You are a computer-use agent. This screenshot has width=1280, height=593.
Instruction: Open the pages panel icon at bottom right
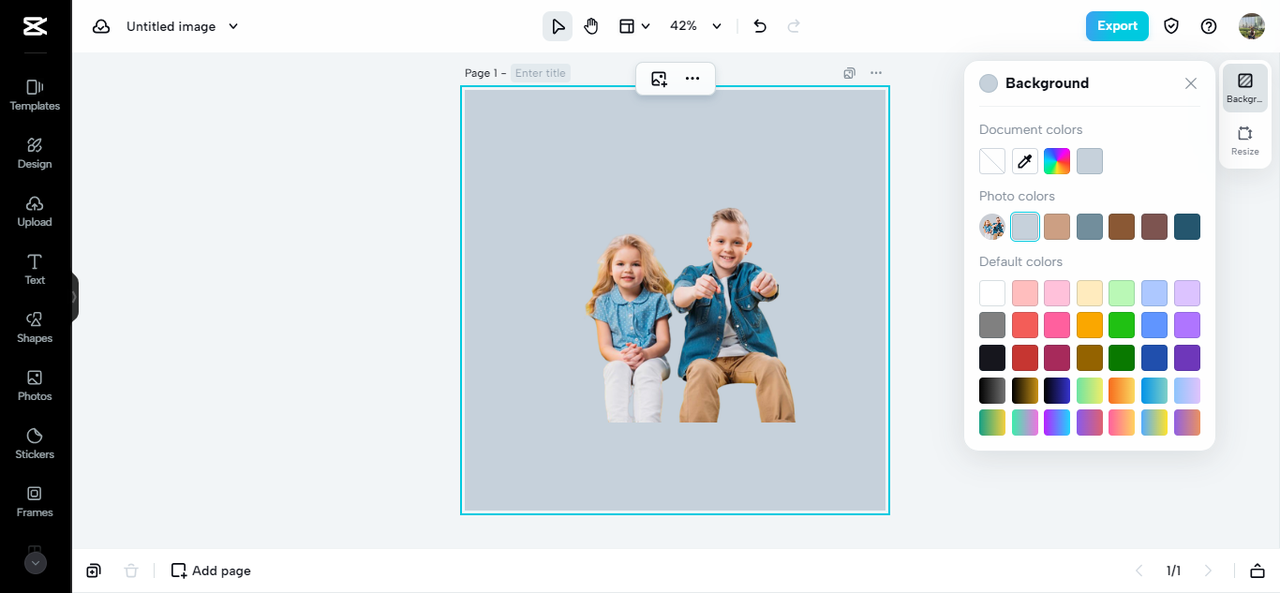(x=1257, y=571)
